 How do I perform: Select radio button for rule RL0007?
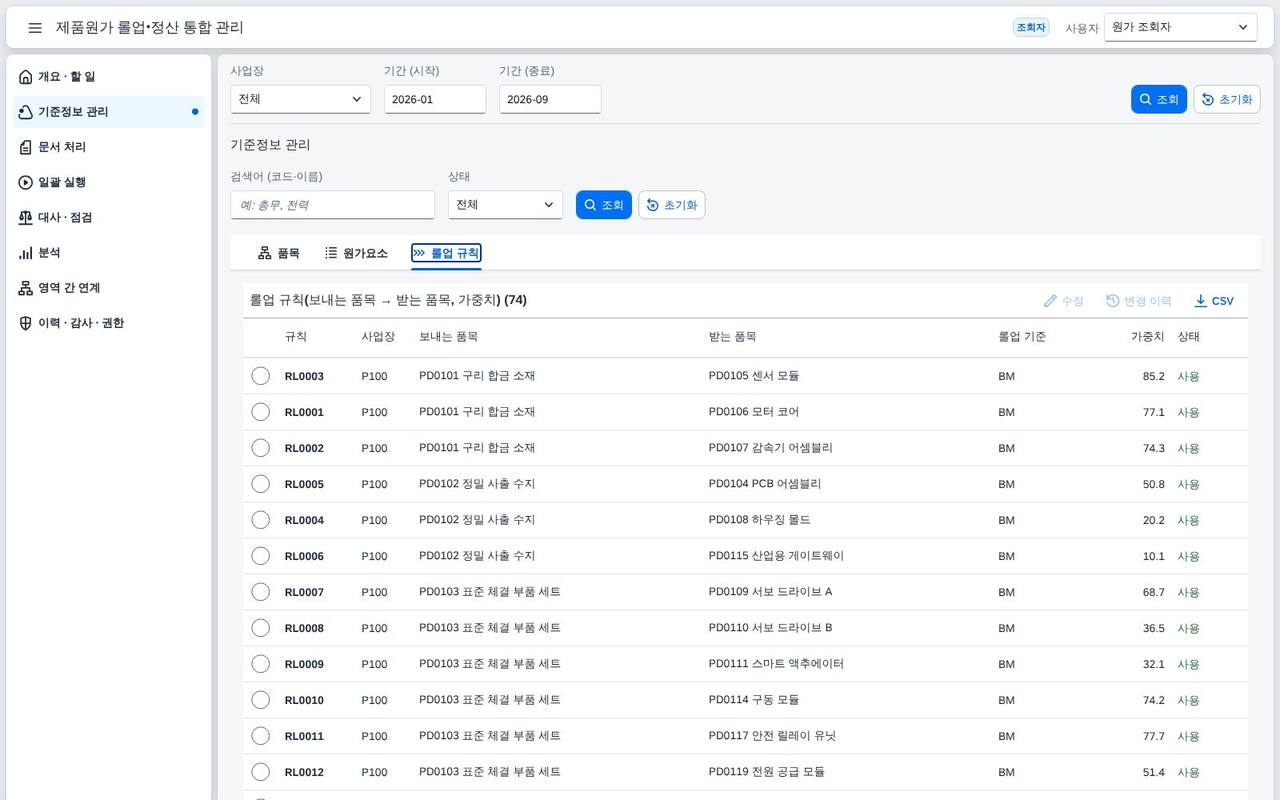[x=261, y=592]
